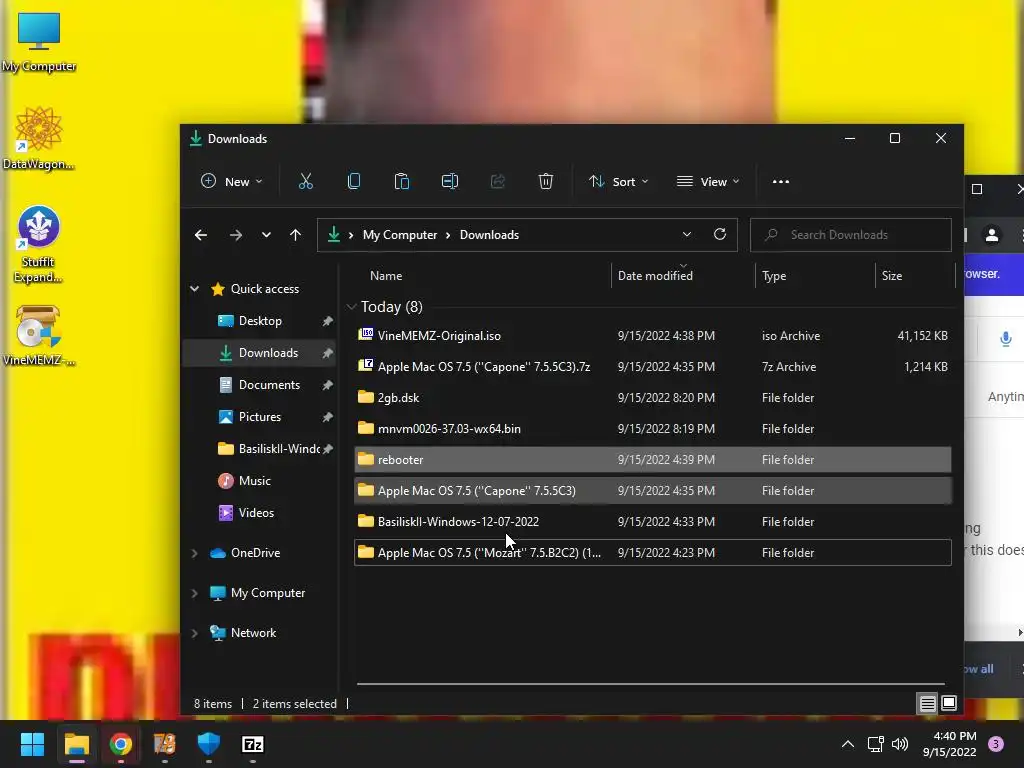This screenshot has width=1024, height=768.
Task: Open DataWagon desktop shortcut
Action: [39, 138]
